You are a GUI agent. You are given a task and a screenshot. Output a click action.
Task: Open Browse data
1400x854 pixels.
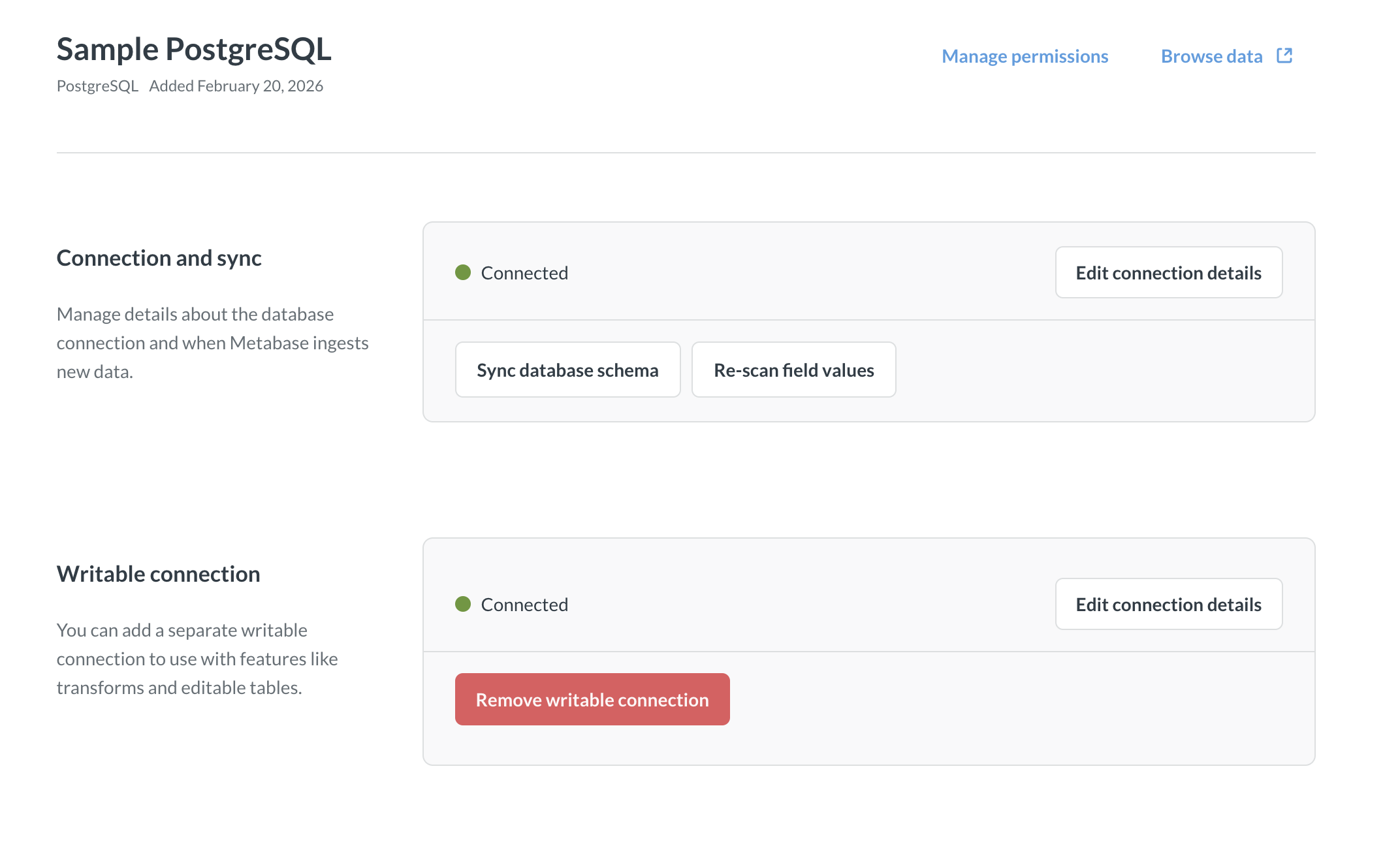1211,56
